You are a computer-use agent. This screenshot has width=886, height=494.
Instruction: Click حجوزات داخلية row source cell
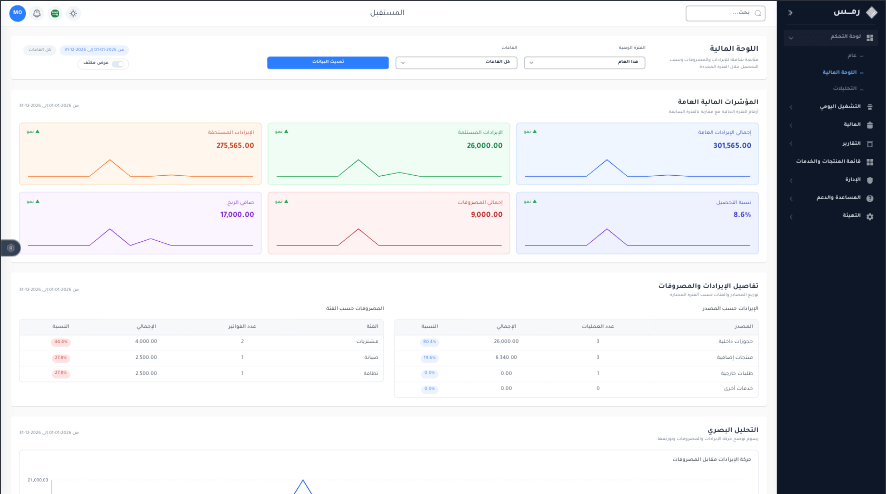[736, 341]
